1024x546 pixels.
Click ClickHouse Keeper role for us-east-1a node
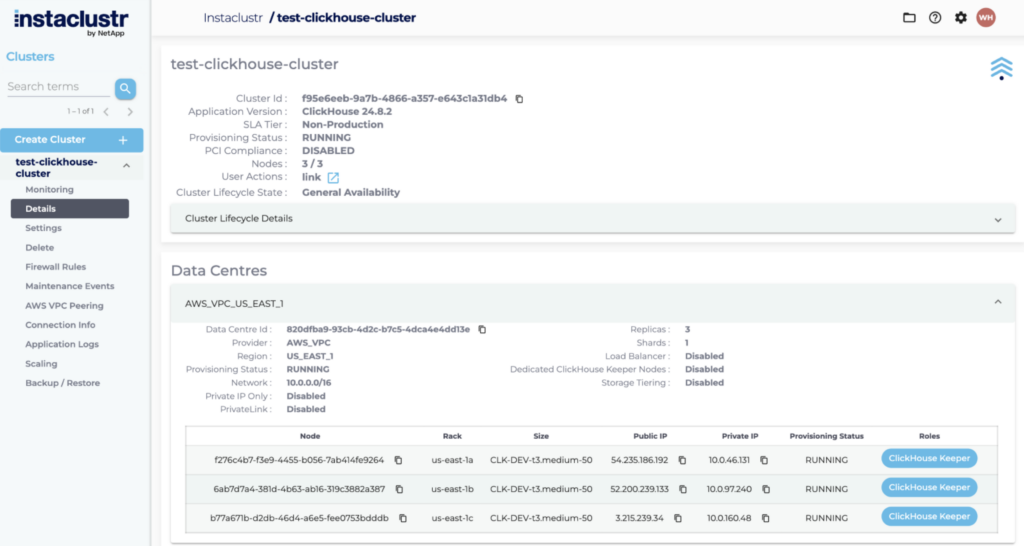929,459
